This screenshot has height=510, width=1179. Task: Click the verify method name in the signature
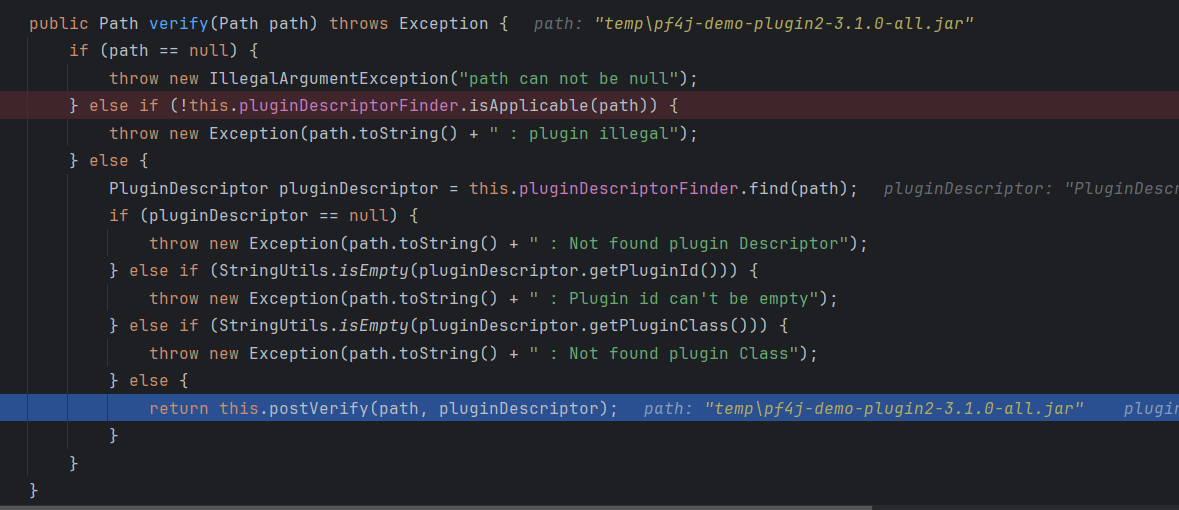[x=179, y=23]
